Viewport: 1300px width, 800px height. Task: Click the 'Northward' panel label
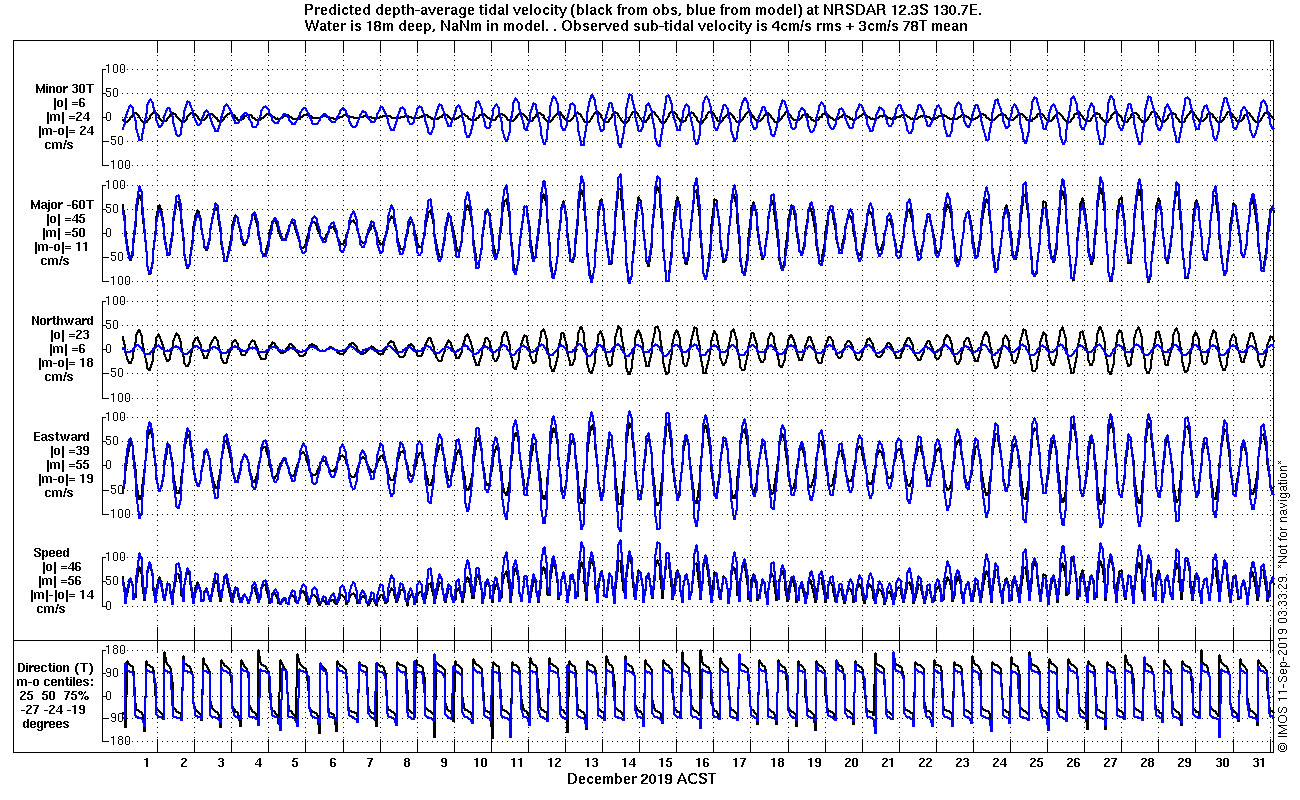[x=62, y=321]
